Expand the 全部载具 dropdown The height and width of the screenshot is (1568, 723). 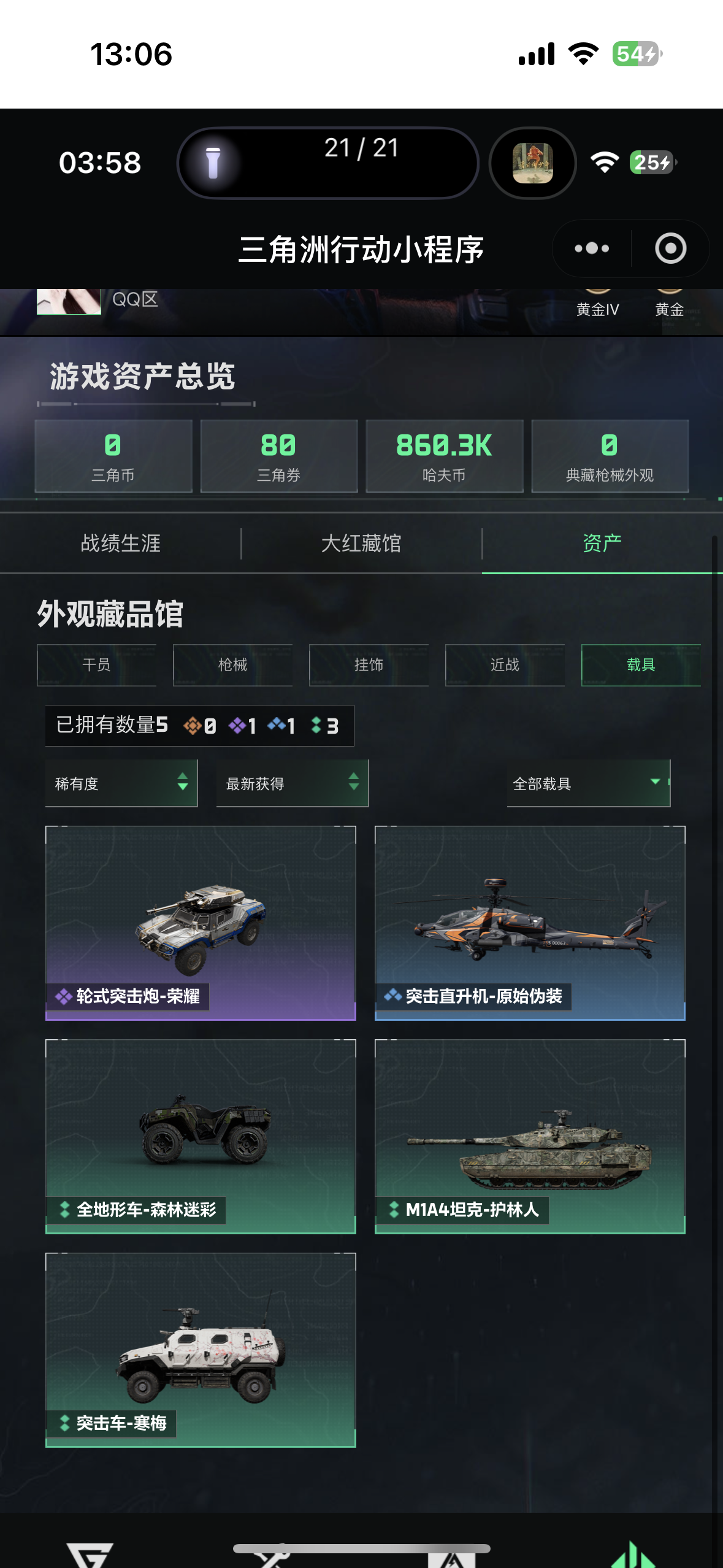pos(589,783)
